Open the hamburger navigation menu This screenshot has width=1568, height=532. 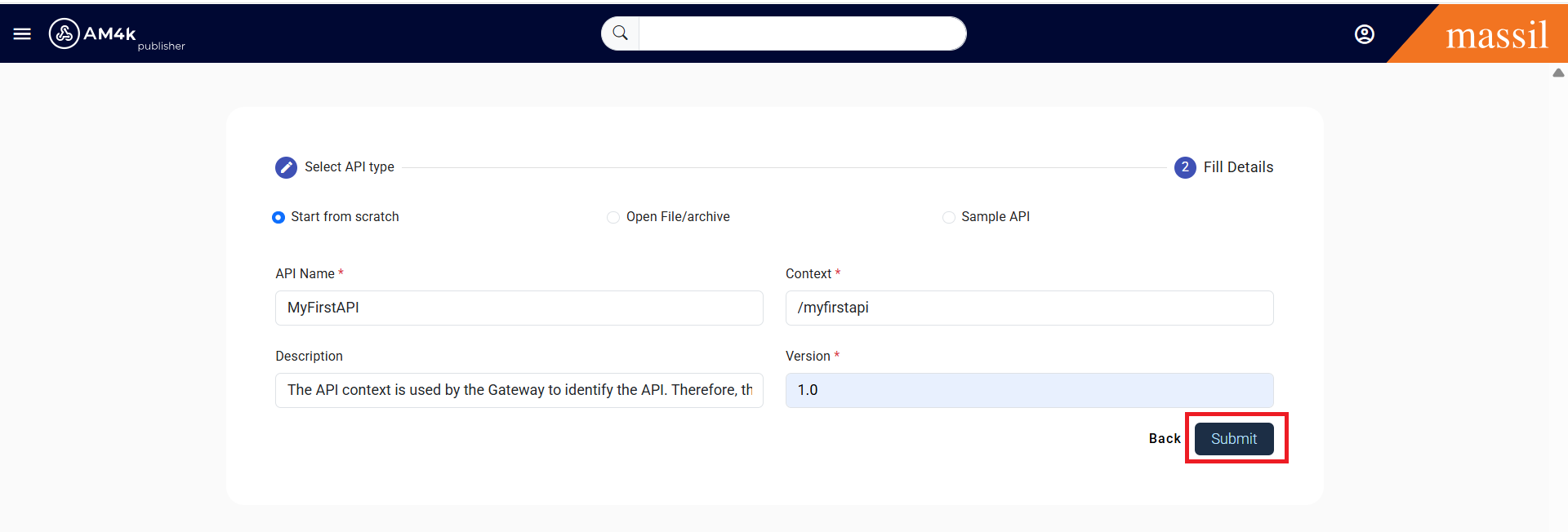click(x=22, y=33)
